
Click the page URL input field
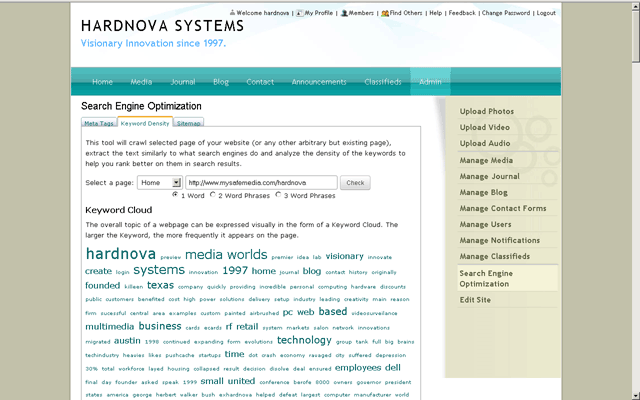pos(261,183)
